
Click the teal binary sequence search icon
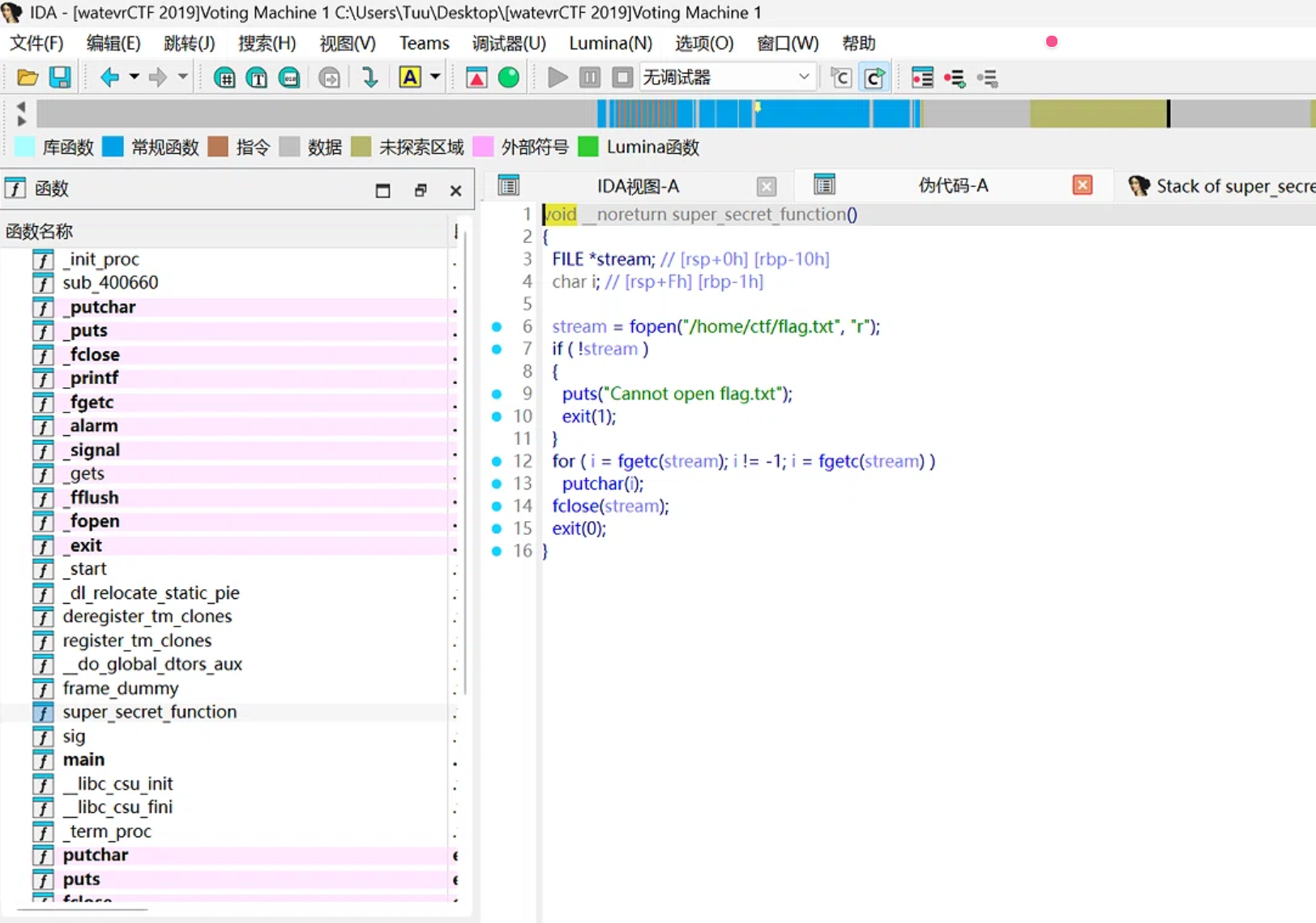[x=289, y=78]
